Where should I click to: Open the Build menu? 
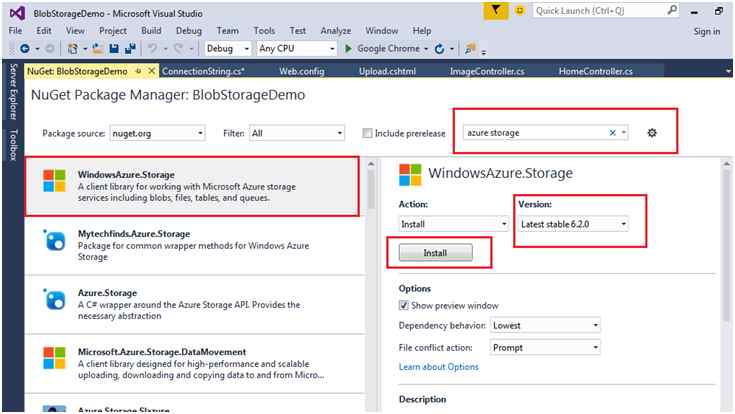point(151,30)
